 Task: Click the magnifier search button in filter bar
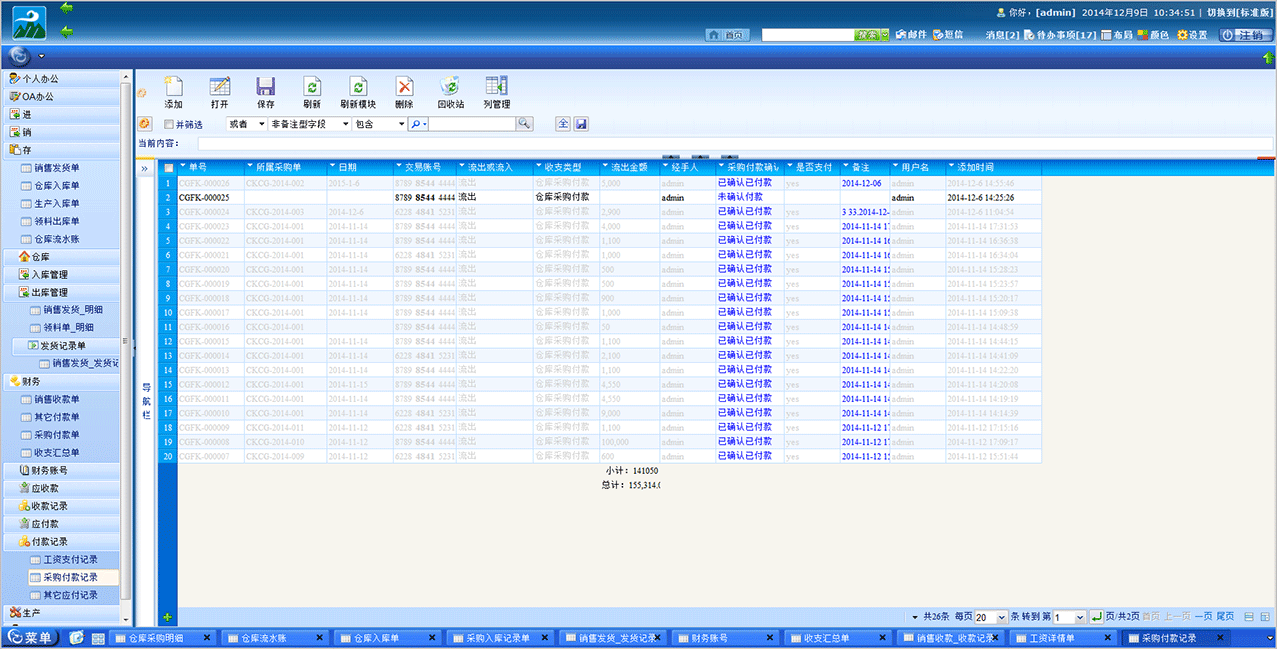tap(525, 124)
